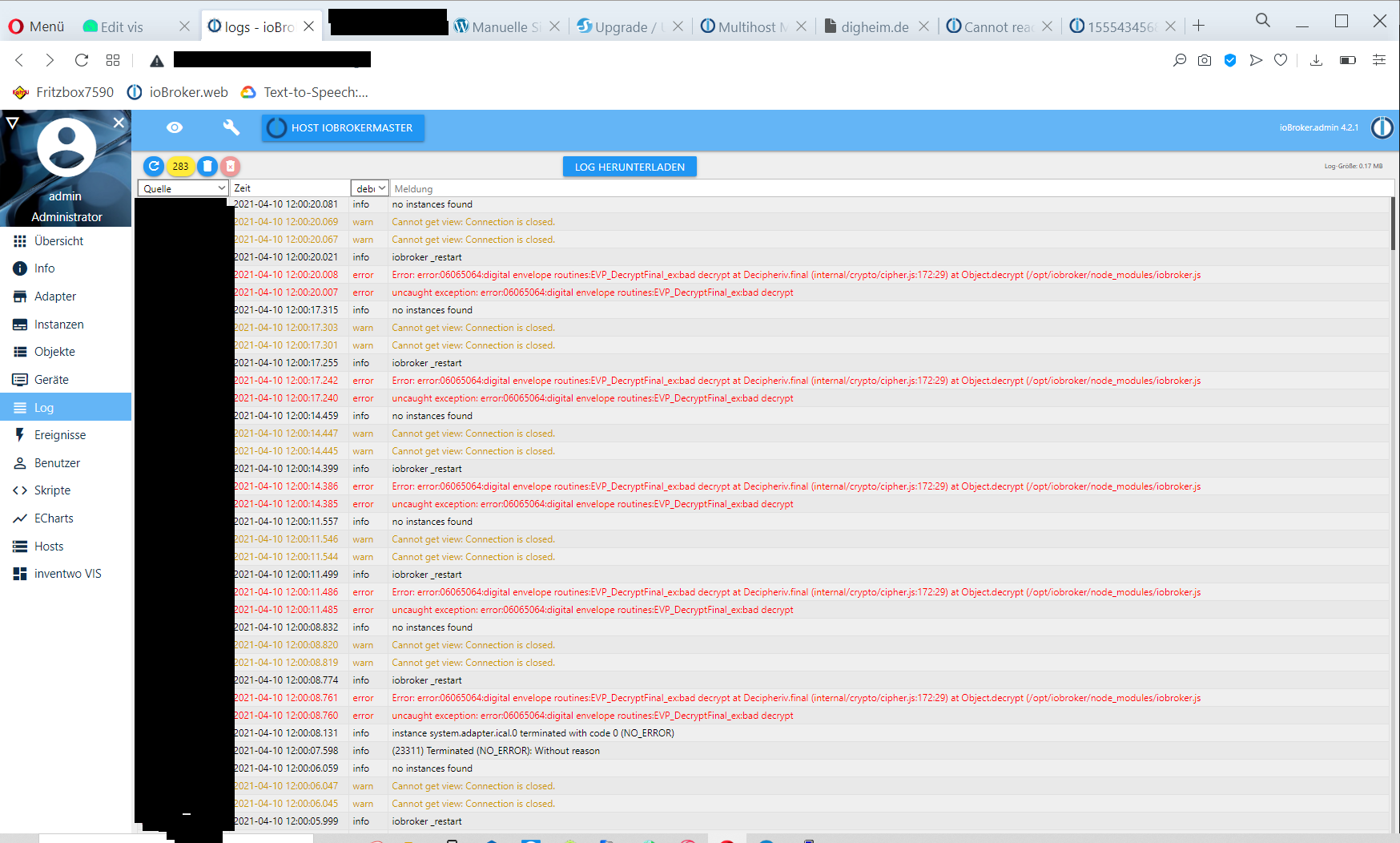Open Opera Menü

(x=37, y=26)
